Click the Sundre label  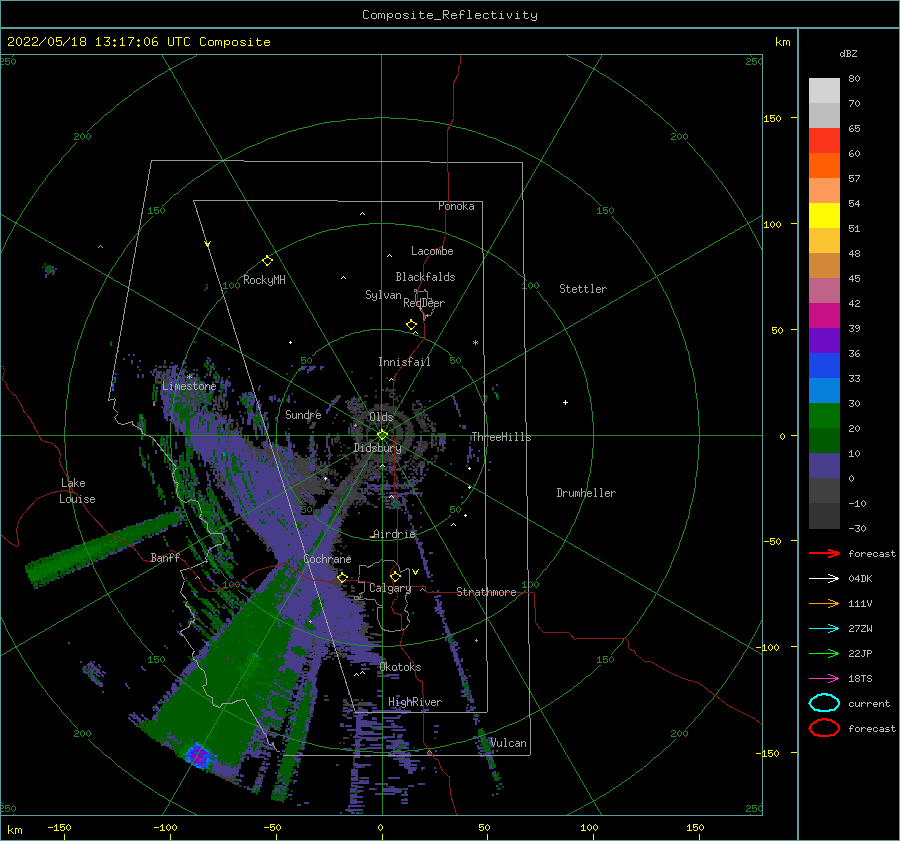click(x=303, y=414)
